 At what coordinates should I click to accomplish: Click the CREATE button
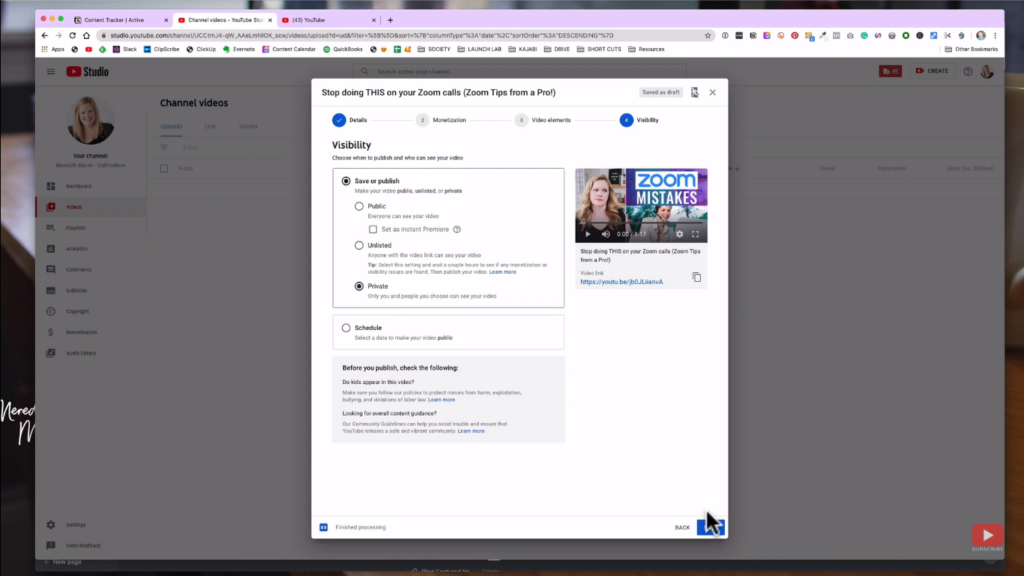point(932,71)
